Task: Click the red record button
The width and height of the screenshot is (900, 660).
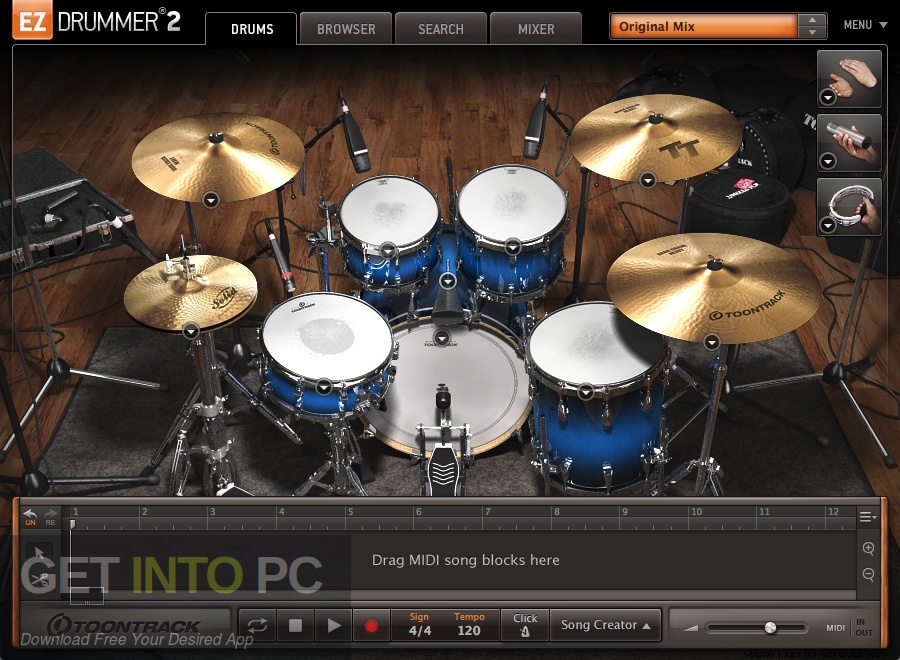Action: [x=371, y=626]
